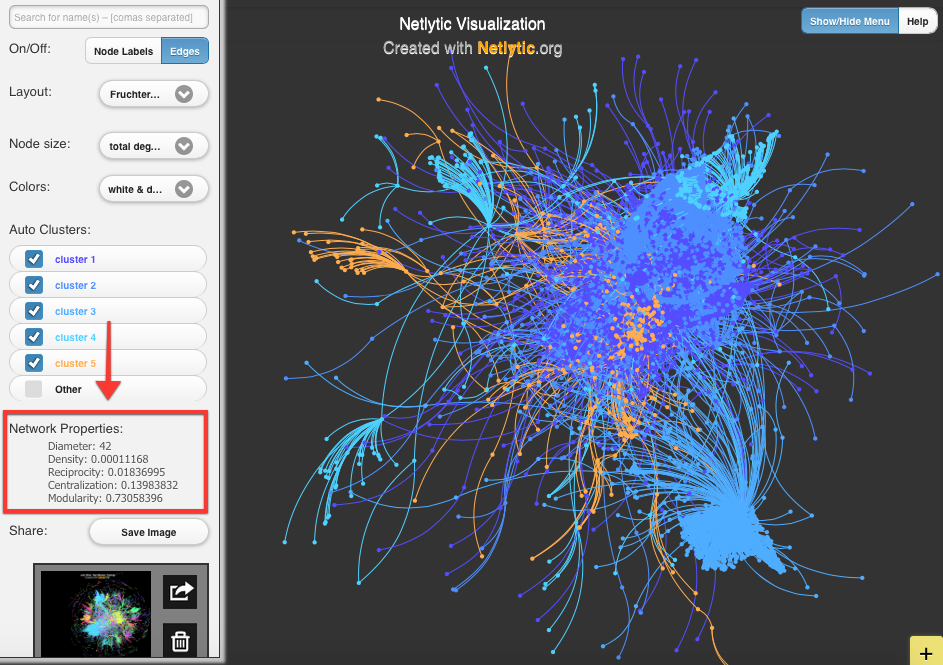
Task: Select the saved network visualization thumbnail
Action: pos(97,613)
